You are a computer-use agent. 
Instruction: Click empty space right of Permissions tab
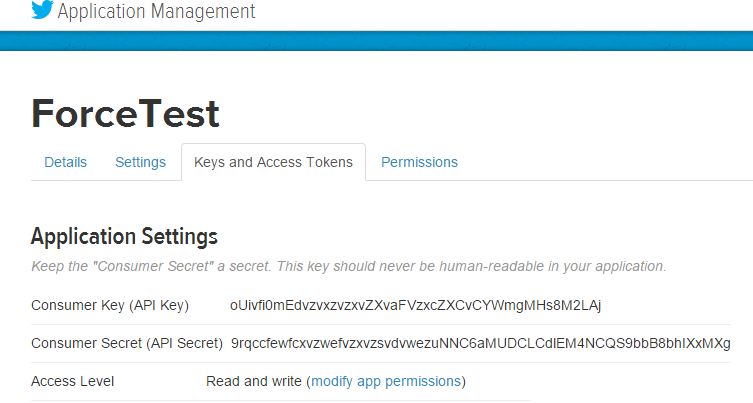point(605,162)
